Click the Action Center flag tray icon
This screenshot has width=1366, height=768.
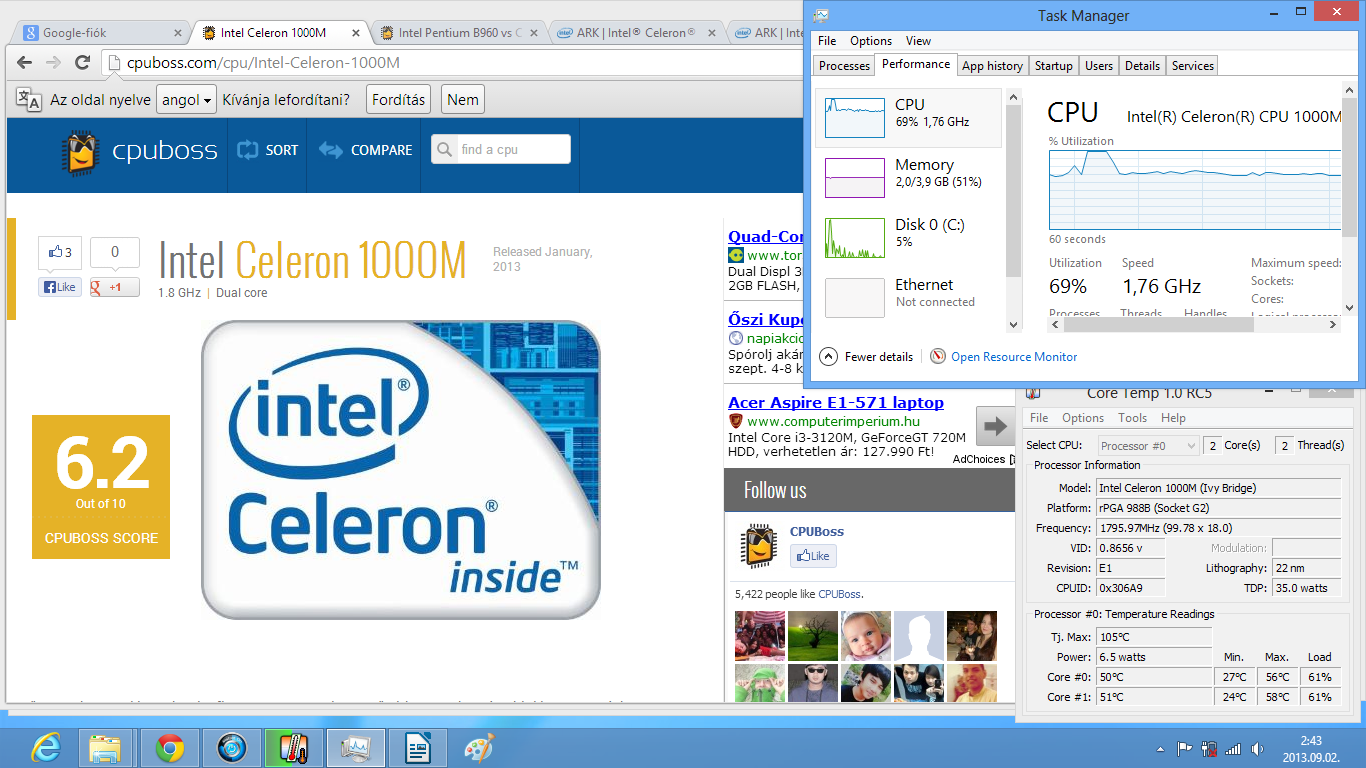coord(1184,748)
